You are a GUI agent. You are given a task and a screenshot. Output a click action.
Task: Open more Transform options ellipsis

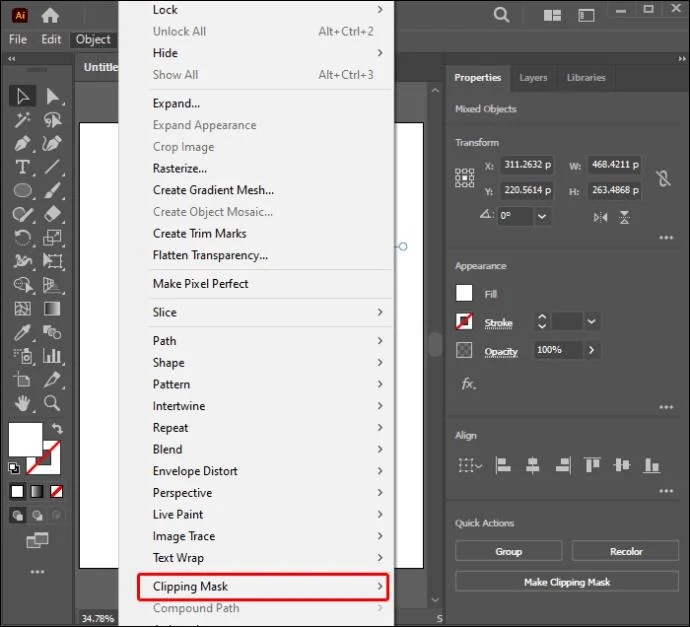(666, 238)
